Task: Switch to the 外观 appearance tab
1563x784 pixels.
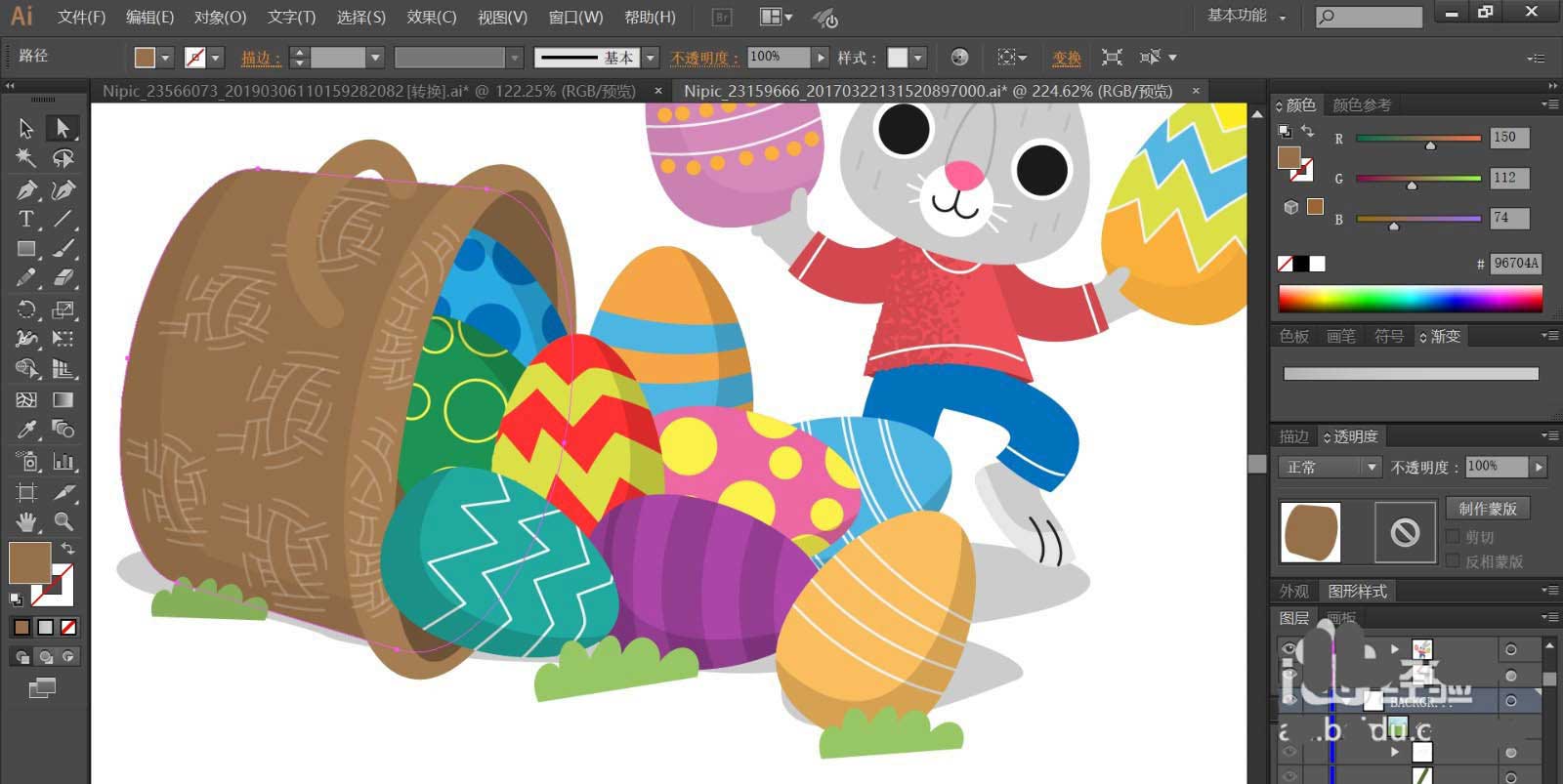Action: point(1294,591)
